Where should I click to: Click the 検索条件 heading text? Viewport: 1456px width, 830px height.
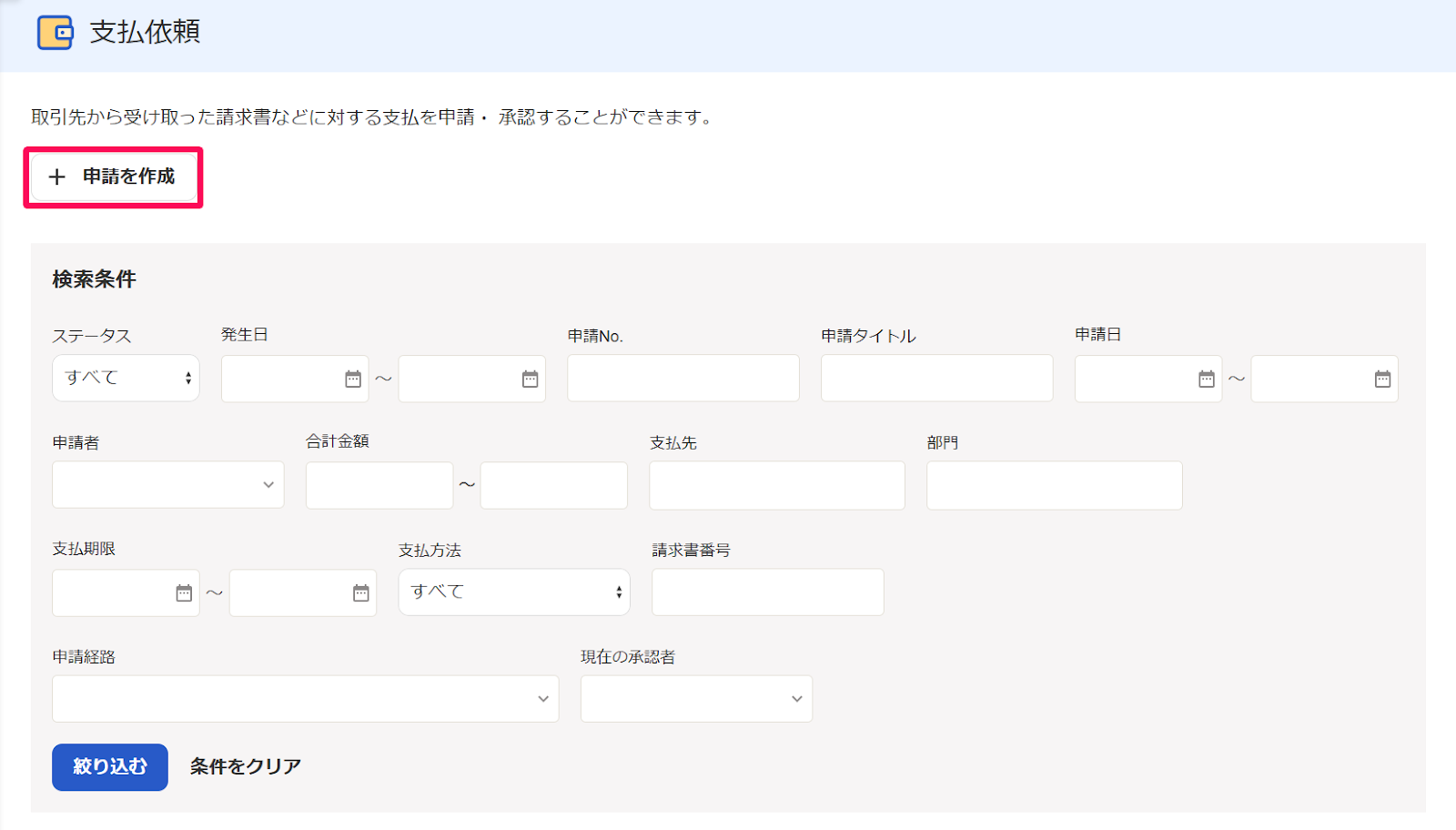(x=95, y=279)
